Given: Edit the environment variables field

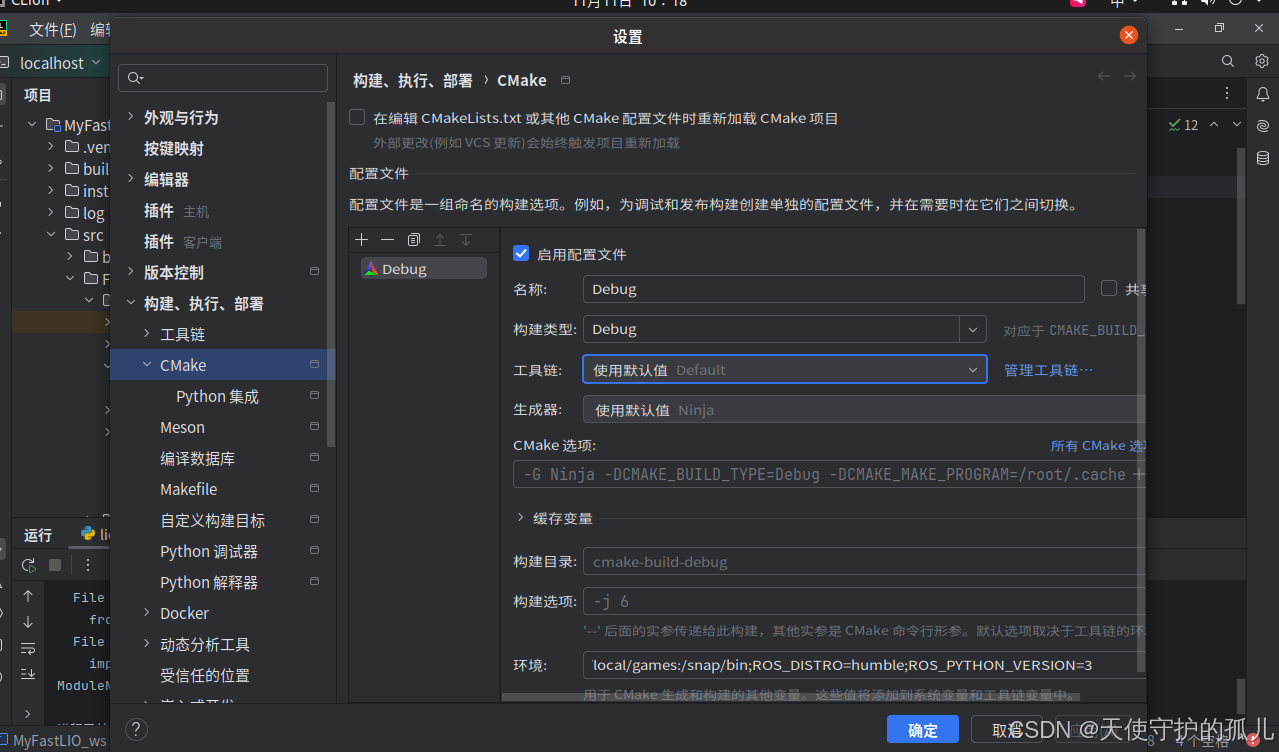Looking at the screenshot, I should (x=865, y=665).
